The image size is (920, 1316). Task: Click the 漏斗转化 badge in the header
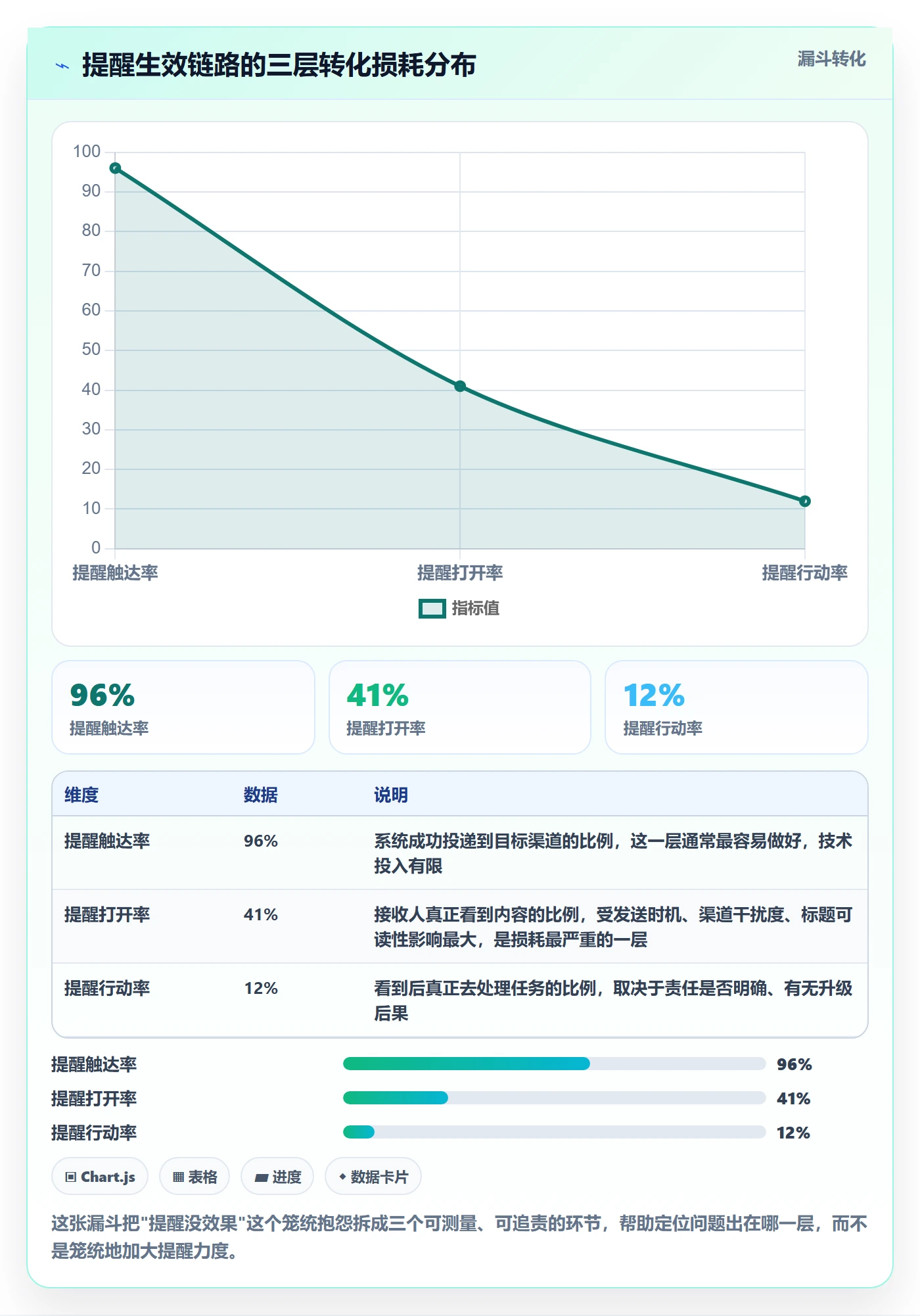(x=831, y=59)
